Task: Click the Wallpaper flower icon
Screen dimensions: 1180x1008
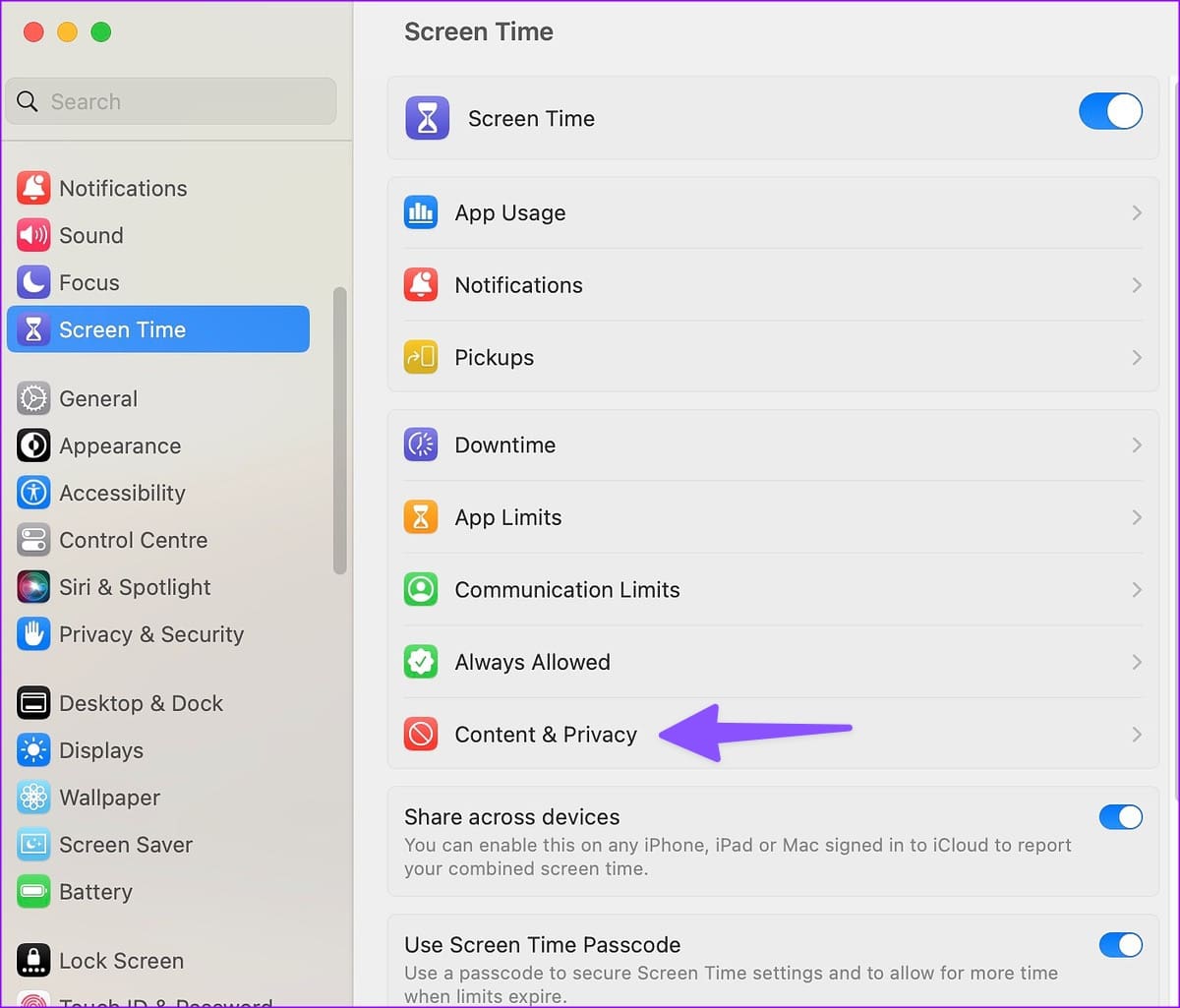Action: pyautogui.click(x=33, y=798)
